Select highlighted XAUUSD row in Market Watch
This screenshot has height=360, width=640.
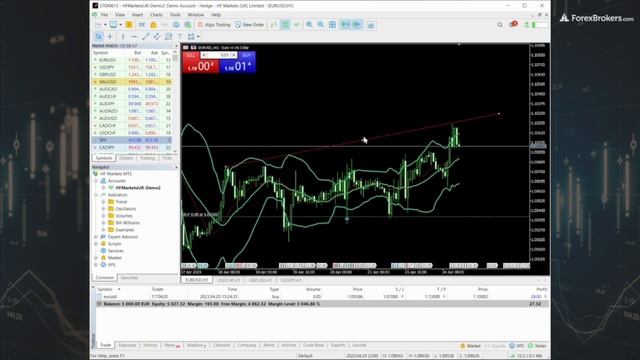132,82
